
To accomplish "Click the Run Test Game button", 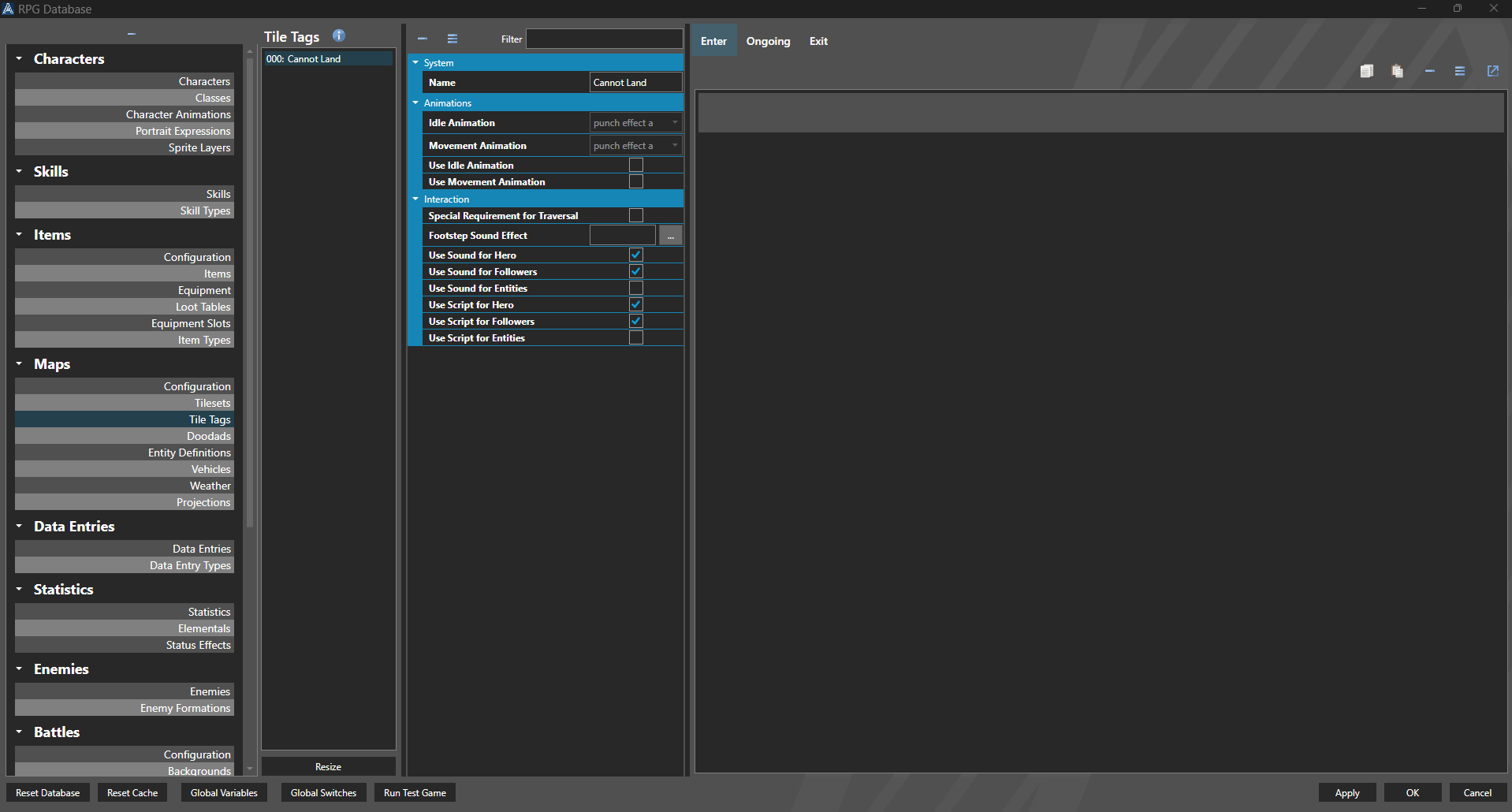I will (415, 793).
